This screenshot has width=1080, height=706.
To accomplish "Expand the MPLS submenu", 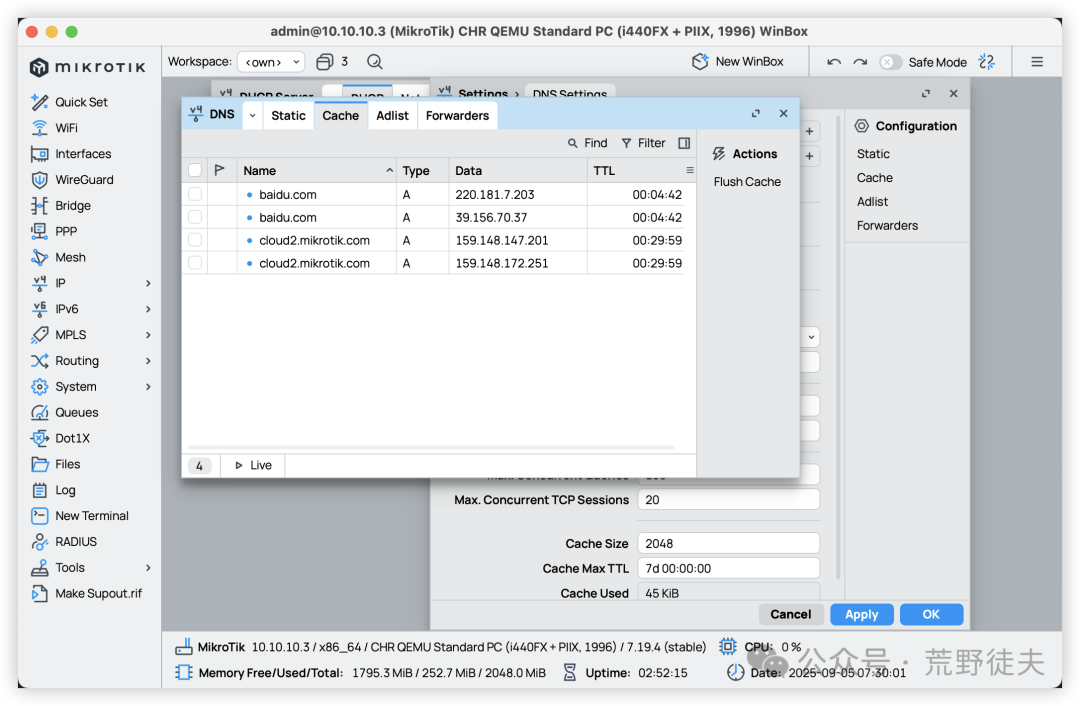I will point(148,335).
